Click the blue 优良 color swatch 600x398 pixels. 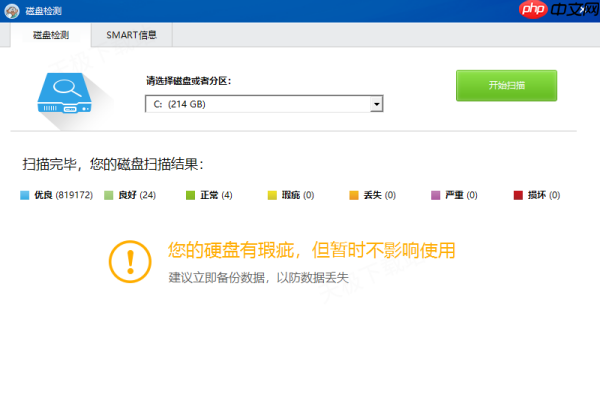click(24, 195)
